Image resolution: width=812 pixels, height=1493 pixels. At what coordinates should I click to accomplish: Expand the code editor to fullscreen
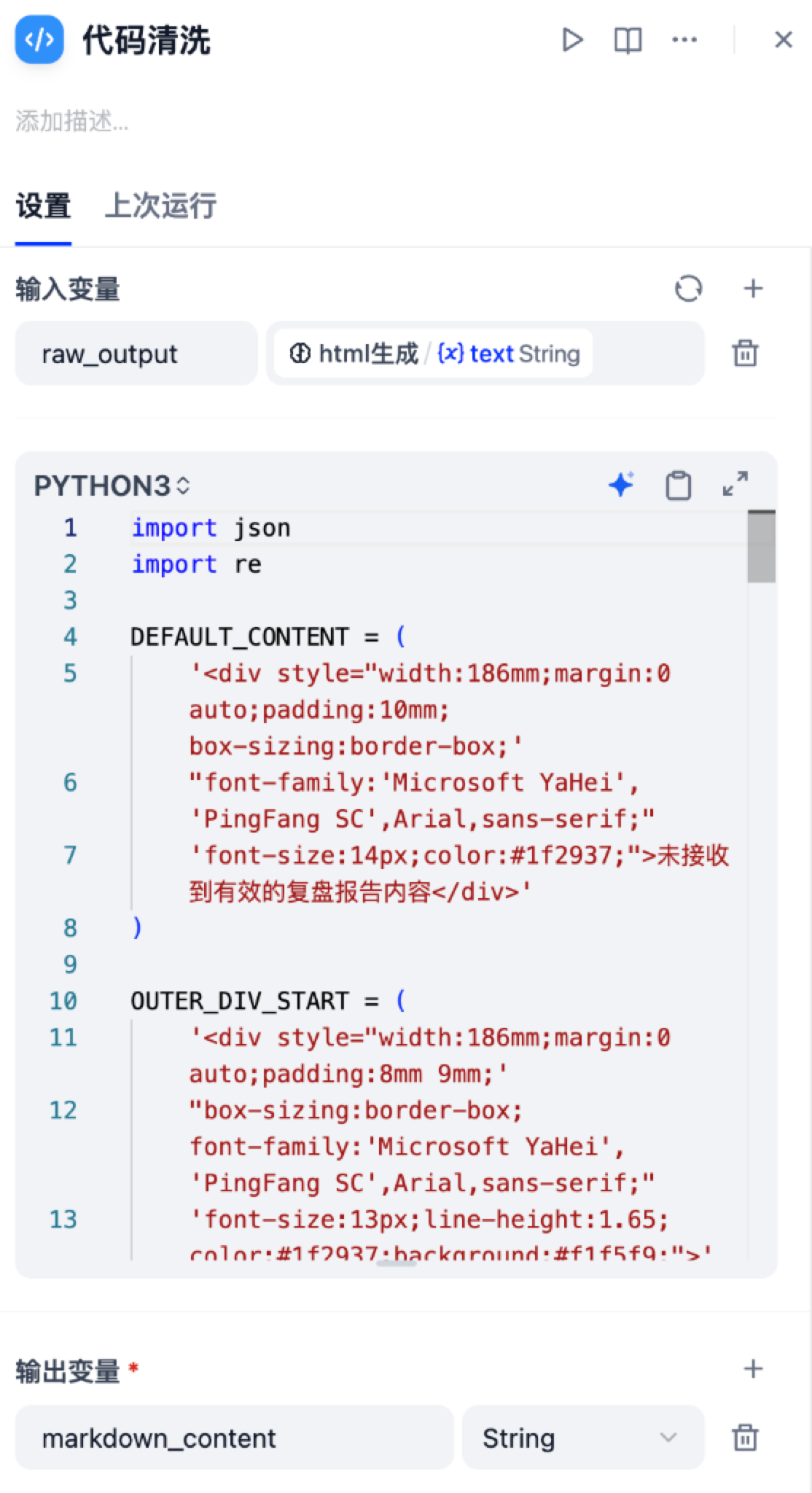click(x=735, y=483)
